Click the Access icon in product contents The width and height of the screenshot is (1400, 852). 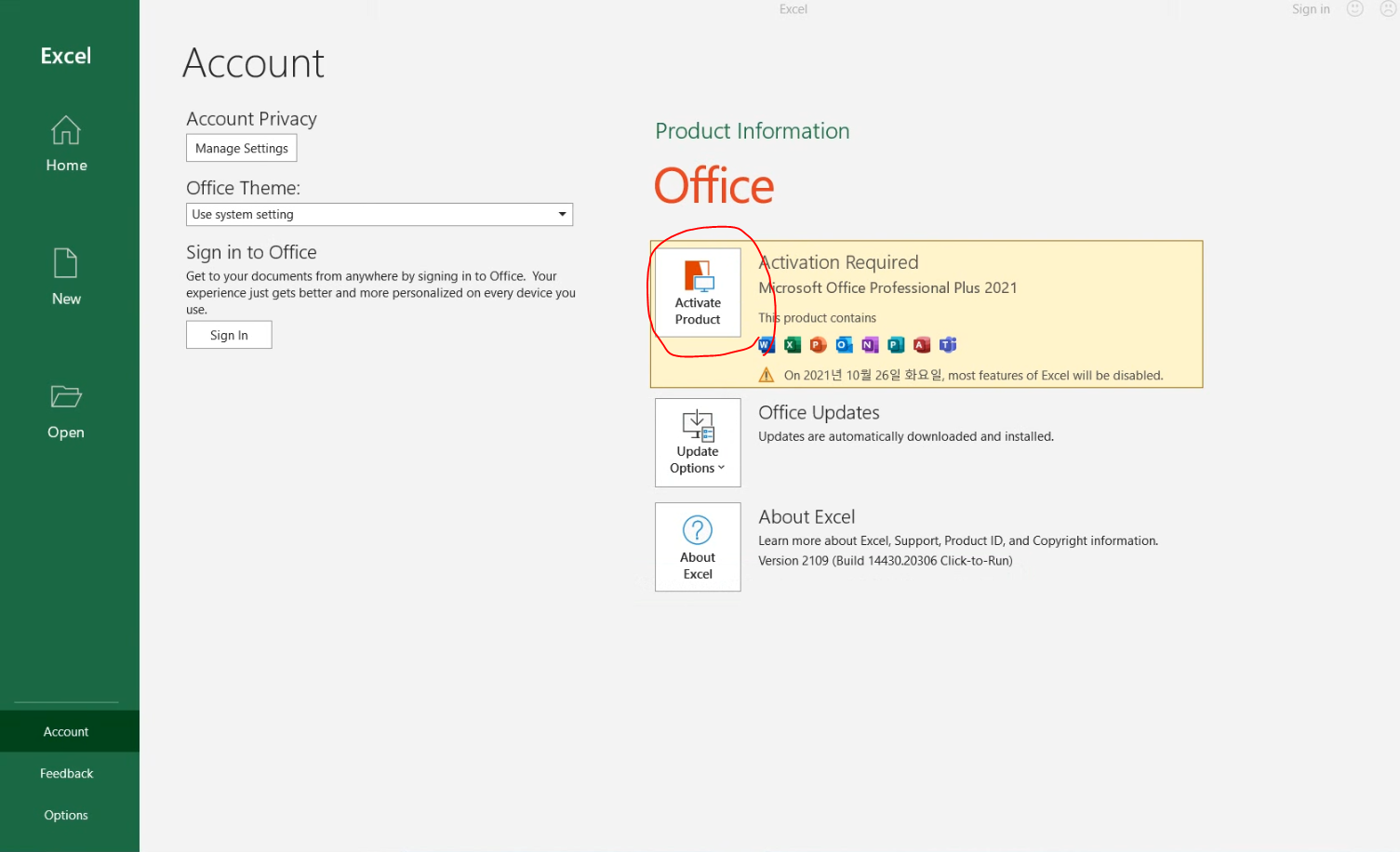coord(922,345)
